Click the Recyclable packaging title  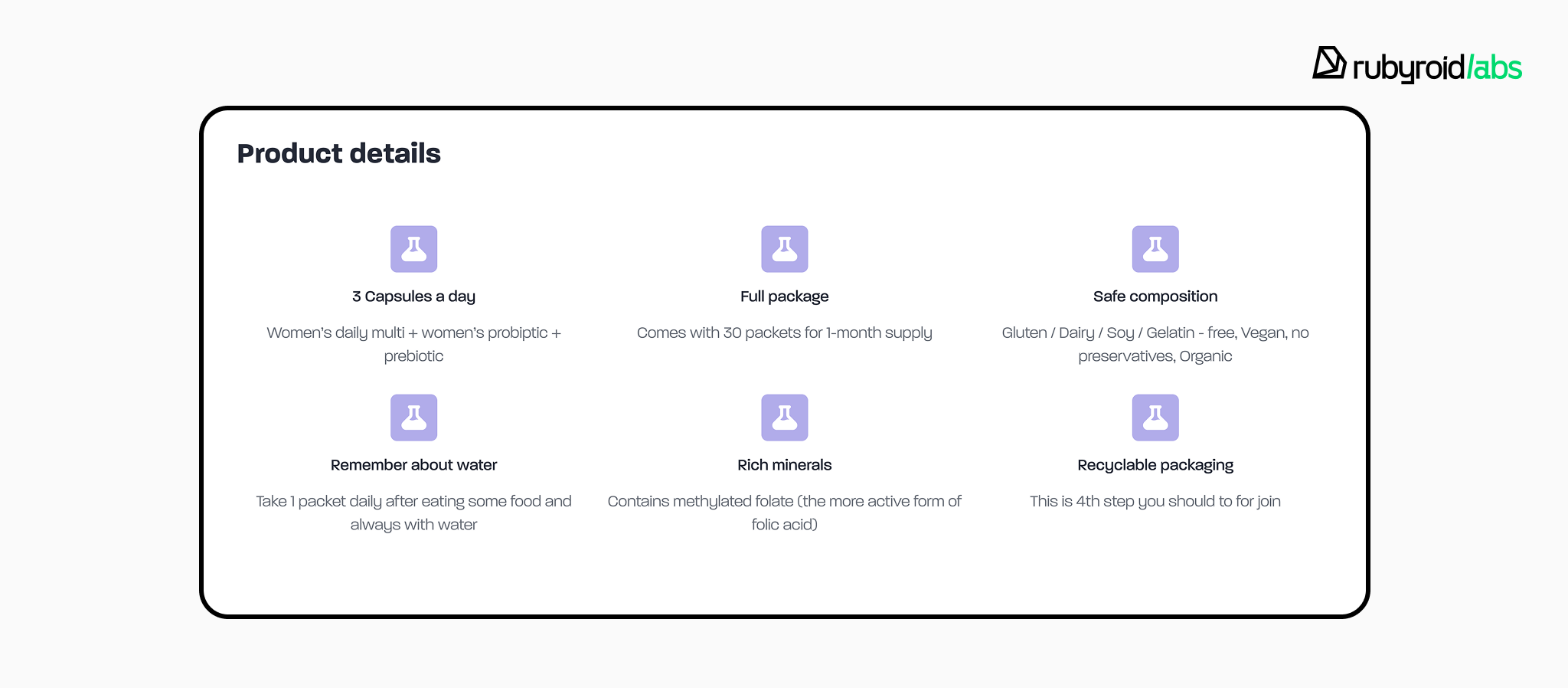[x=1155, y=465]
